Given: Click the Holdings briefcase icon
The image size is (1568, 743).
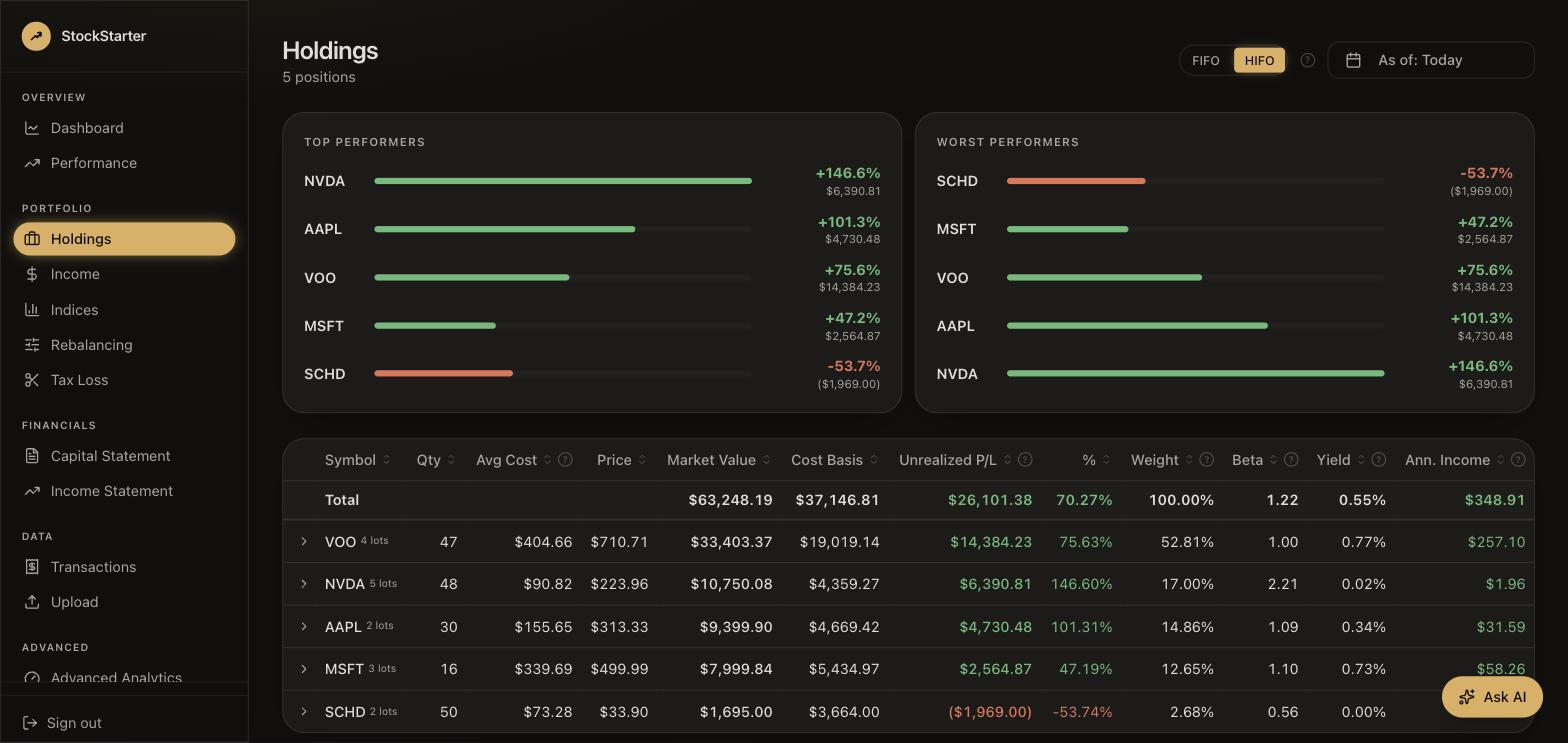Looking at the screenshot, I should [x=32, y=239].
